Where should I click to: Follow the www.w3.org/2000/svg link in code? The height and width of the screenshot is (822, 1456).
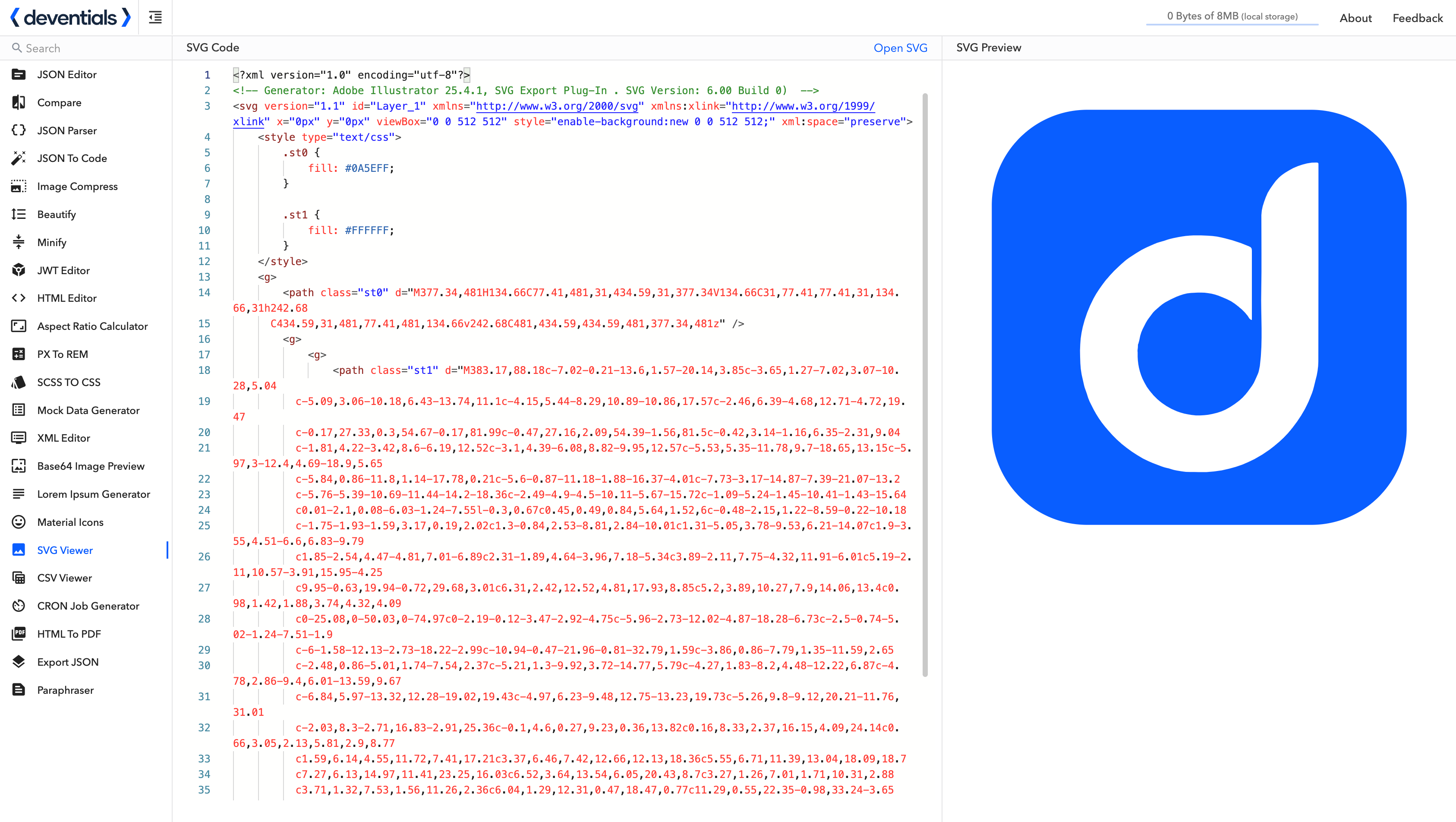pyautogui.click(x=557, y=106)
